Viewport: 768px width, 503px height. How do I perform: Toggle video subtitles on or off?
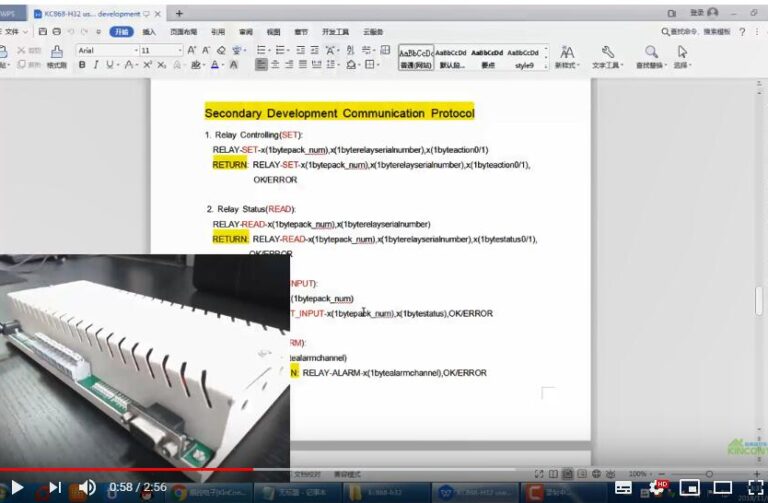coord(624,488)
